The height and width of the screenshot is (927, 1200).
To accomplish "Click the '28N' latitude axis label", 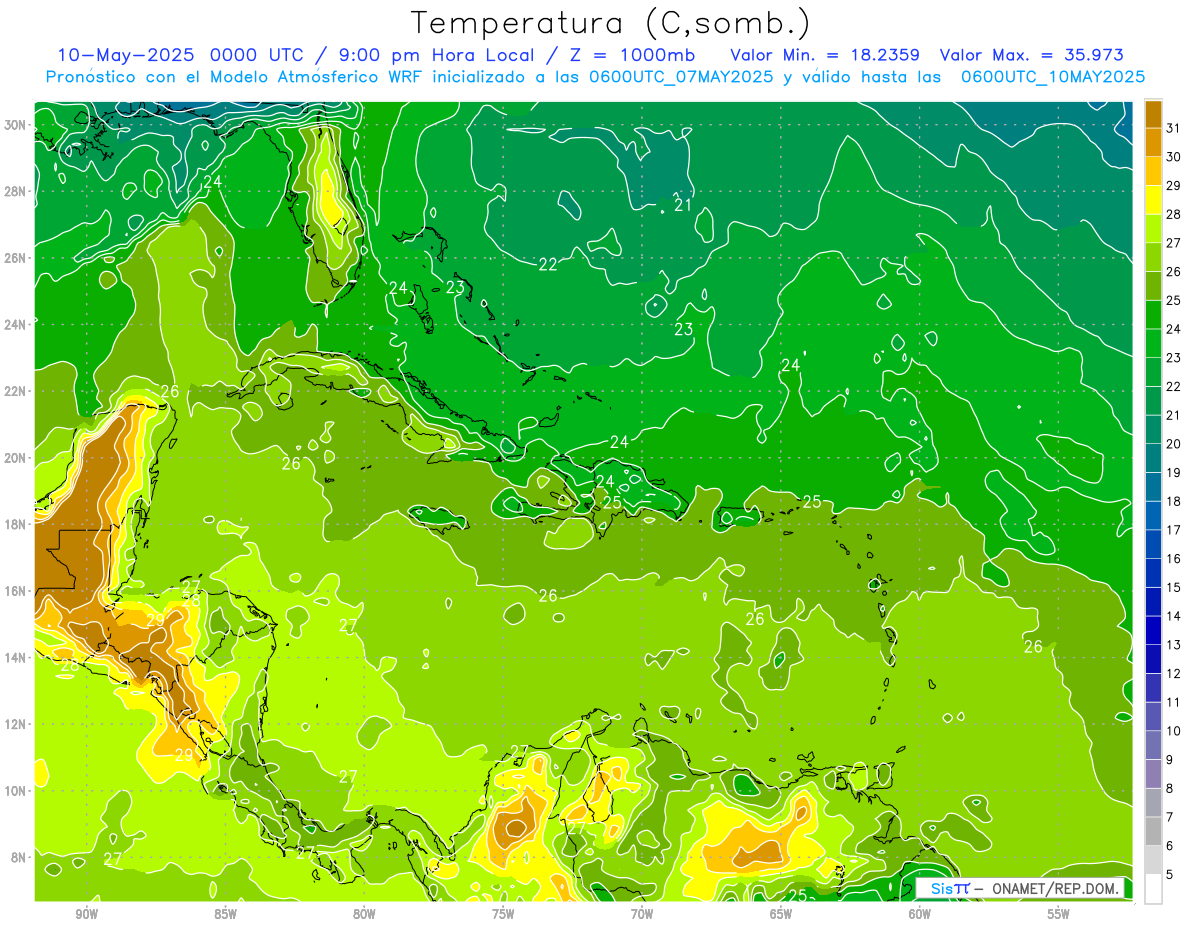I will [x=16, y=191].
